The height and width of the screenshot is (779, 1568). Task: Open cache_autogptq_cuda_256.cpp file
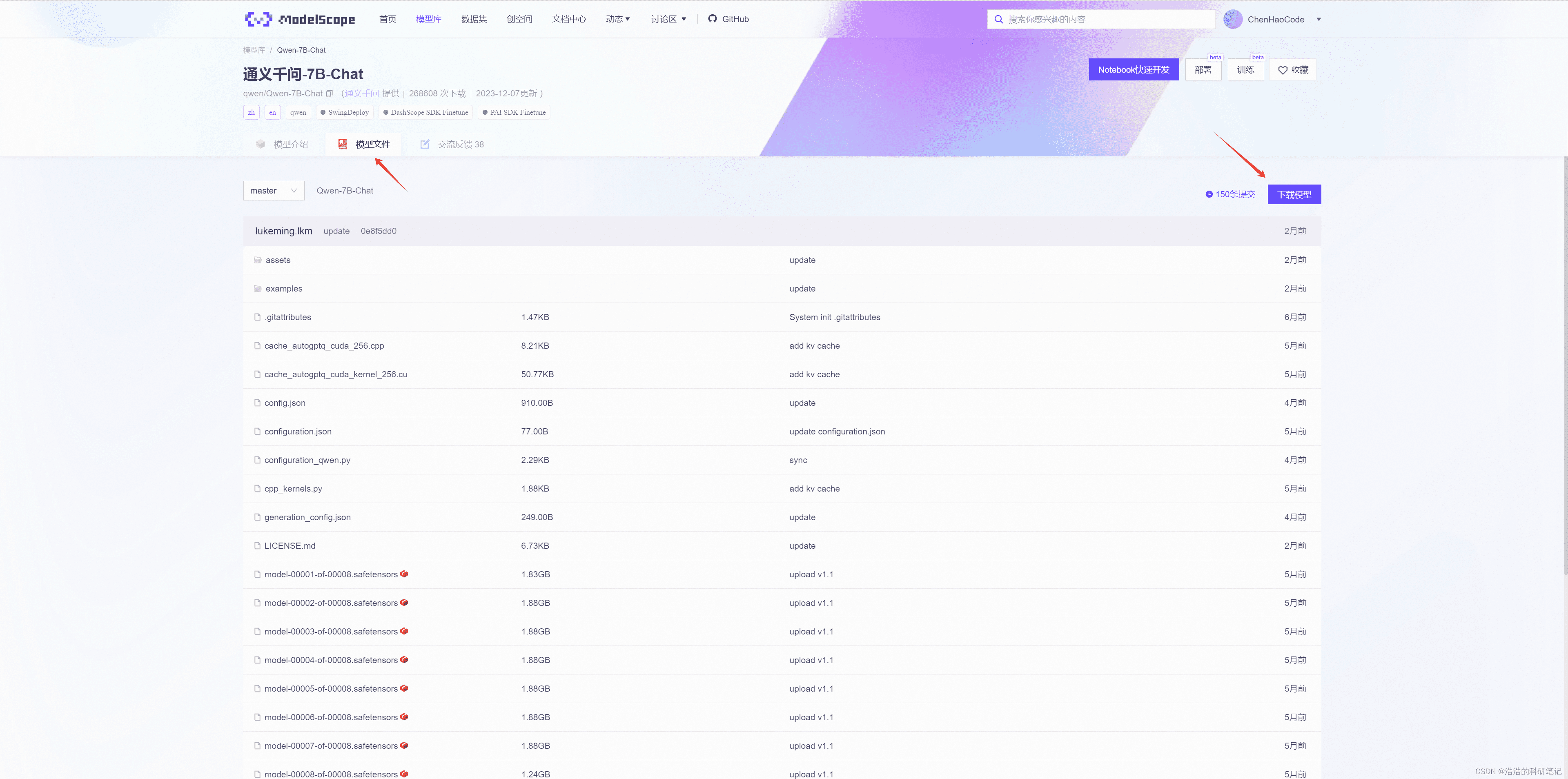[x=324, y=346]
